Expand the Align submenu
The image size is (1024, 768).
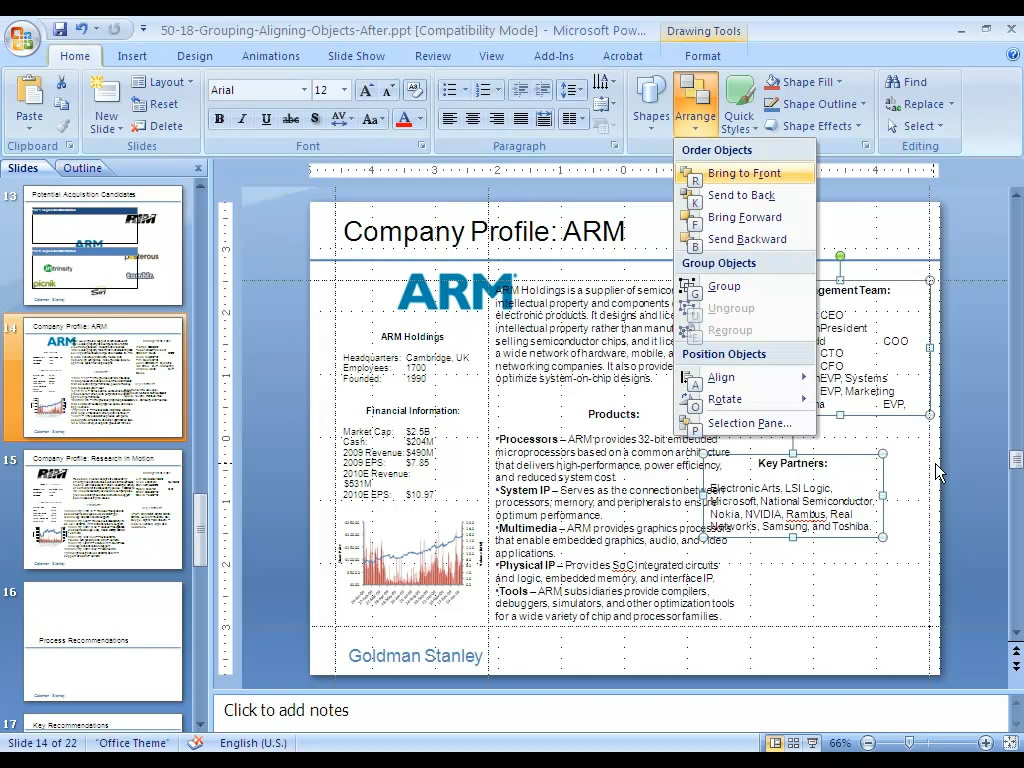745,377
